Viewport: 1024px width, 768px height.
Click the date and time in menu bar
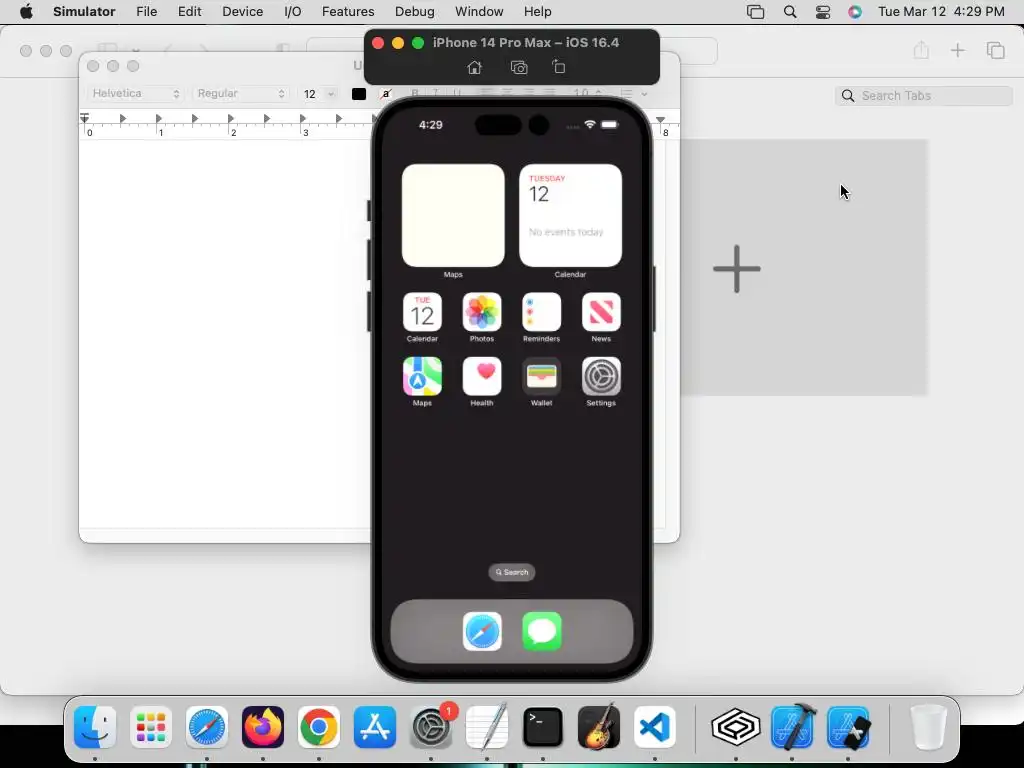point(941,12)
